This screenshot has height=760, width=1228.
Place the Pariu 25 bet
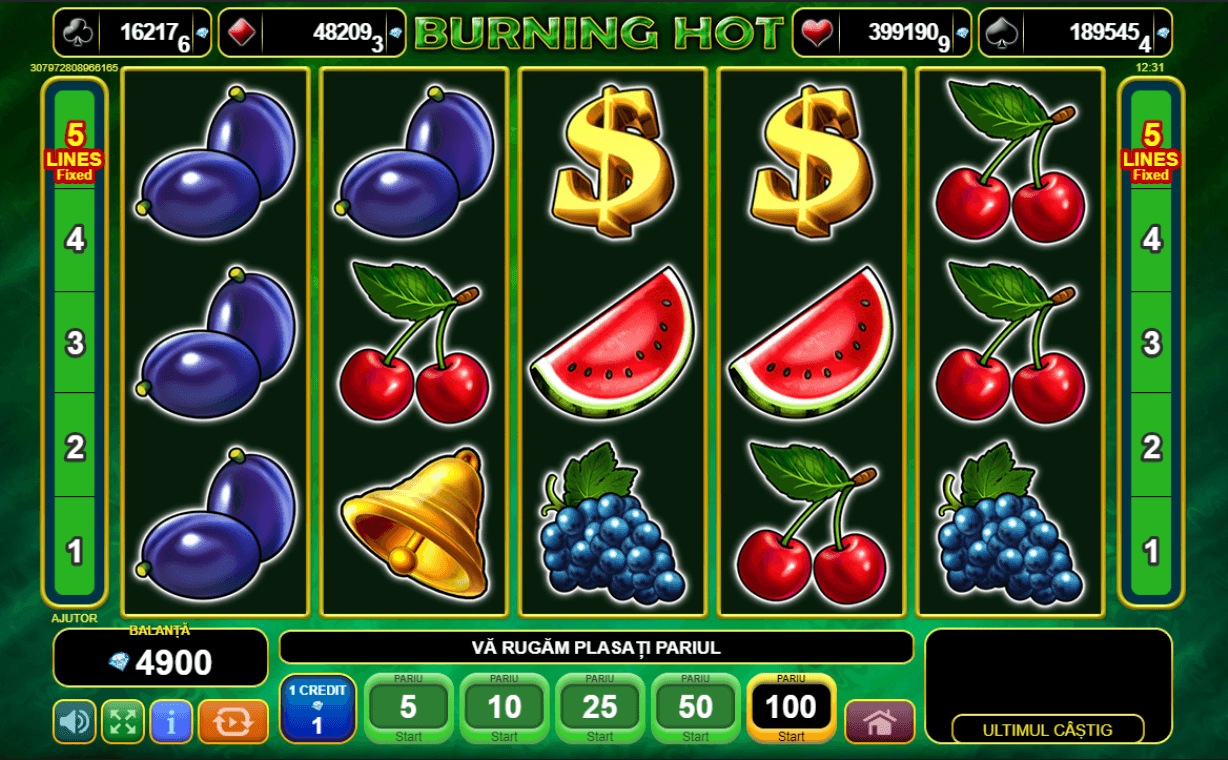600,708
